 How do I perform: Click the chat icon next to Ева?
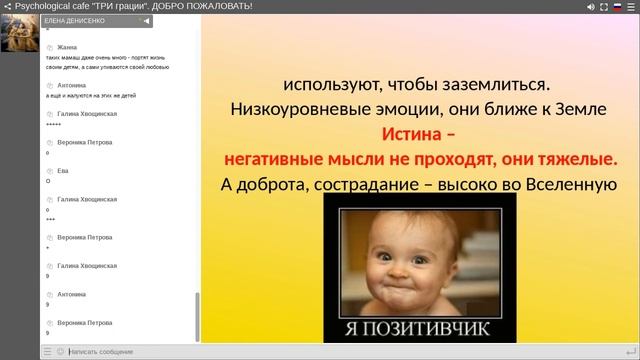point(50,171)
